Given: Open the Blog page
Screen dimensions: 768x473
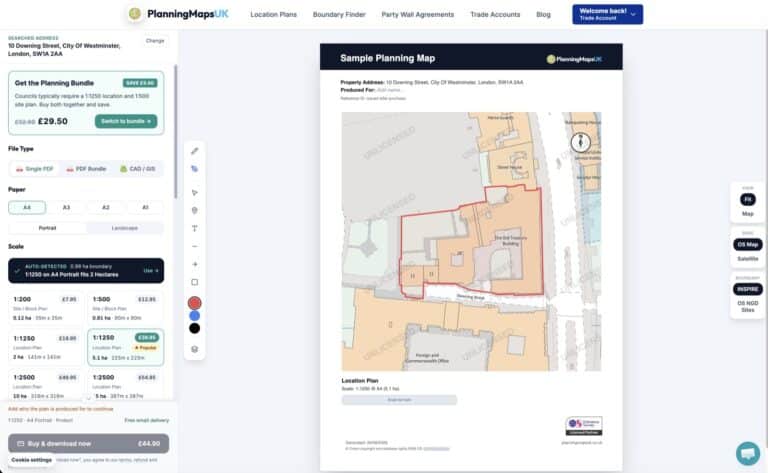Looking at the screenshot, I should pos(543,15).
